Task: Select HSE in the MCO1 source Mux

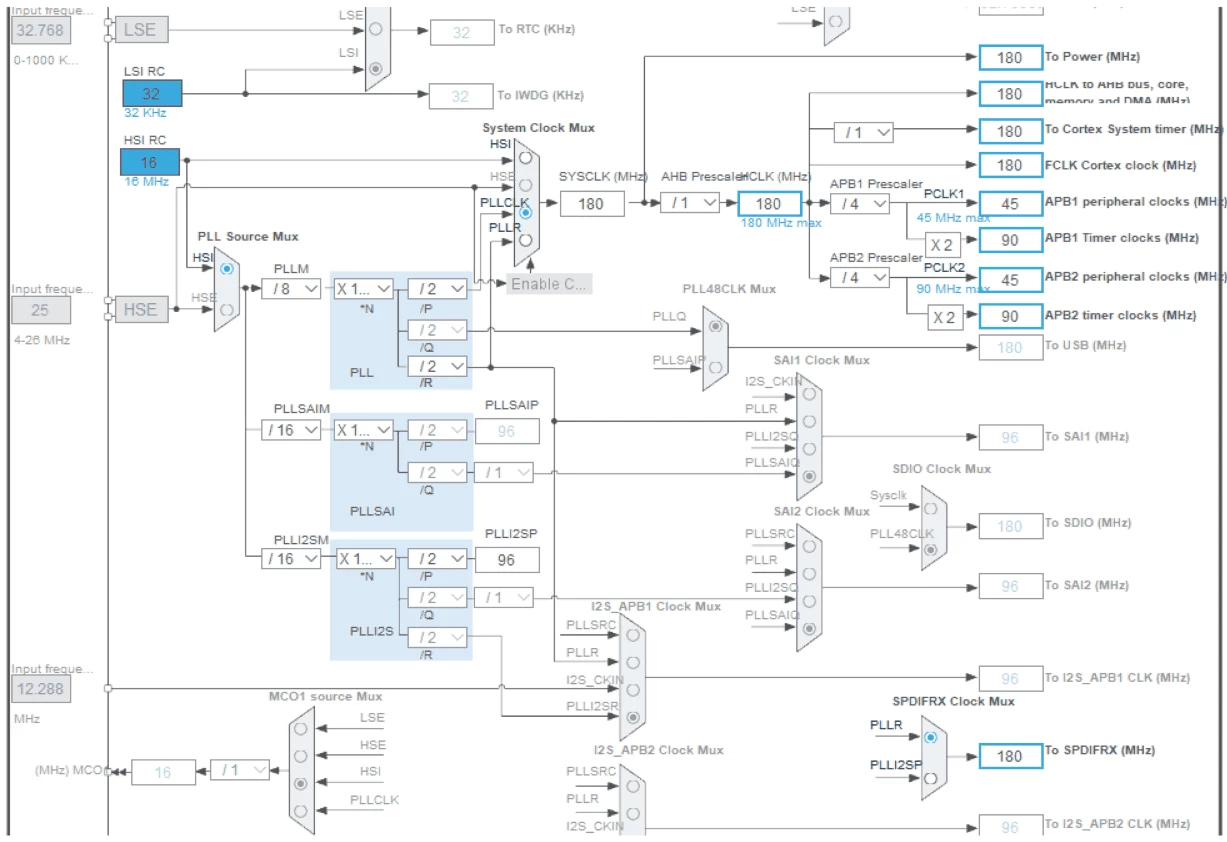Action: 301,756
